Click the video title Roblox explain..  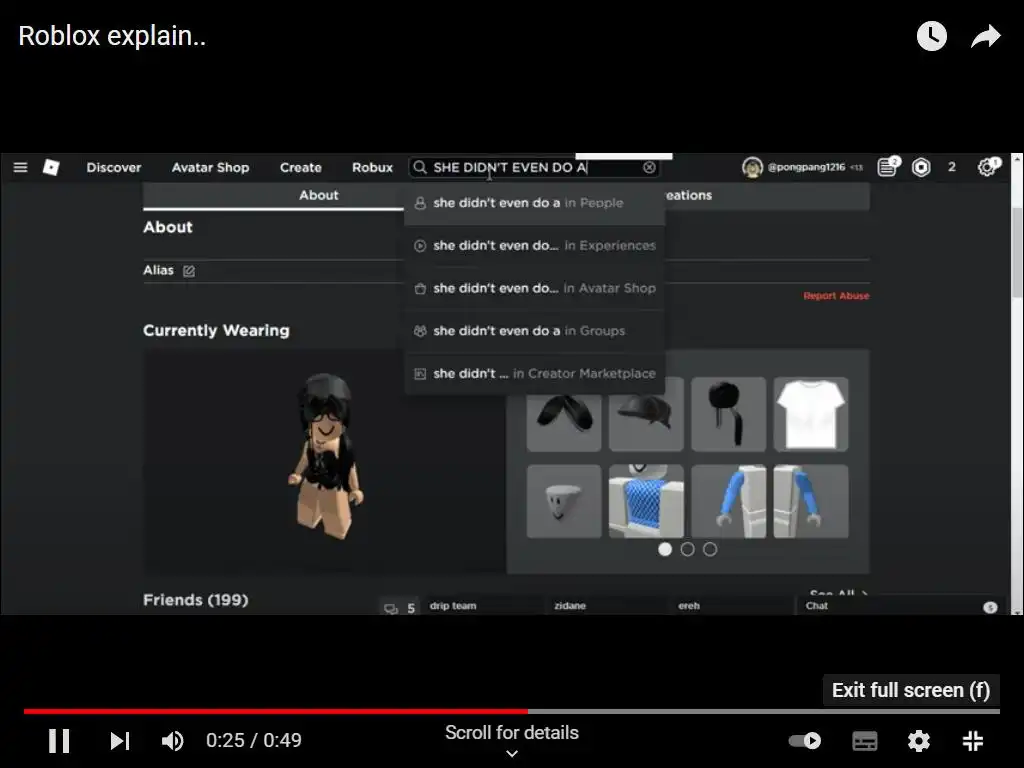click(x=112, y=36)
